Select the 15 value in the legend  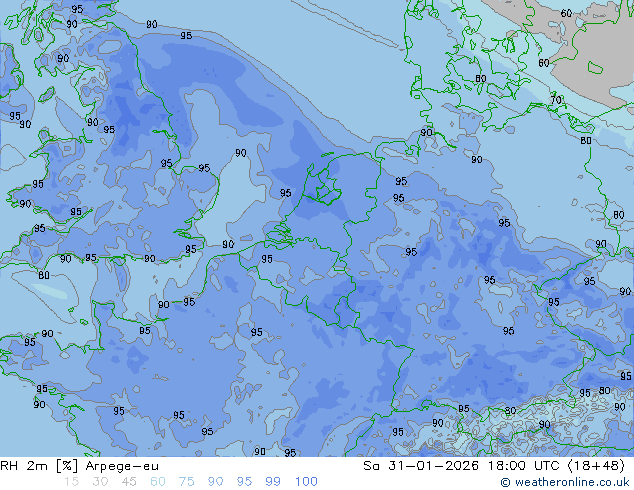click(71, 482)
